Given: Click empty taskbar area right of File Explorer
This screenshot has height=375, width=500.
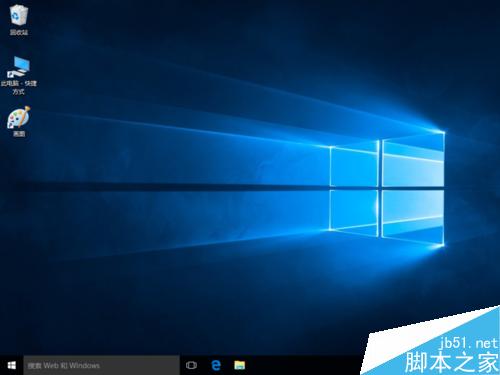Looking at the screenshot, I should point(303,365).
